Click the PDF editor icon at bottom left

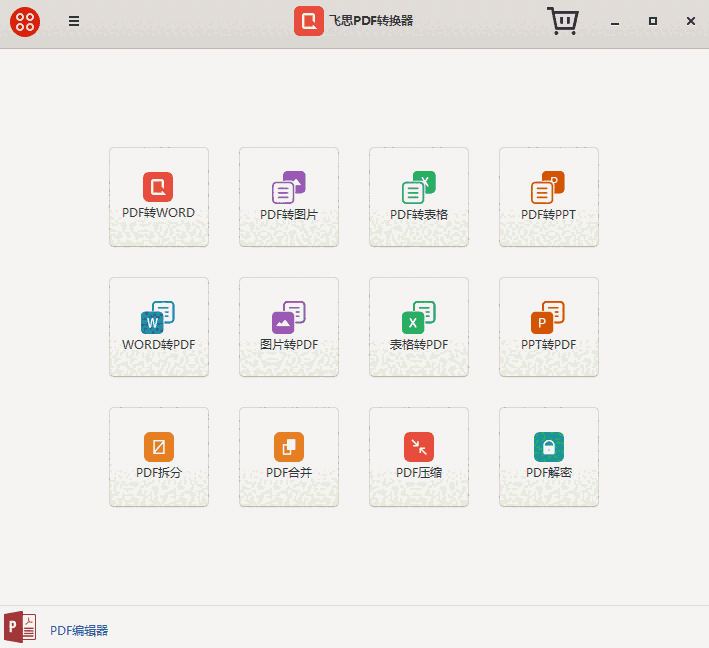[20, 627]
